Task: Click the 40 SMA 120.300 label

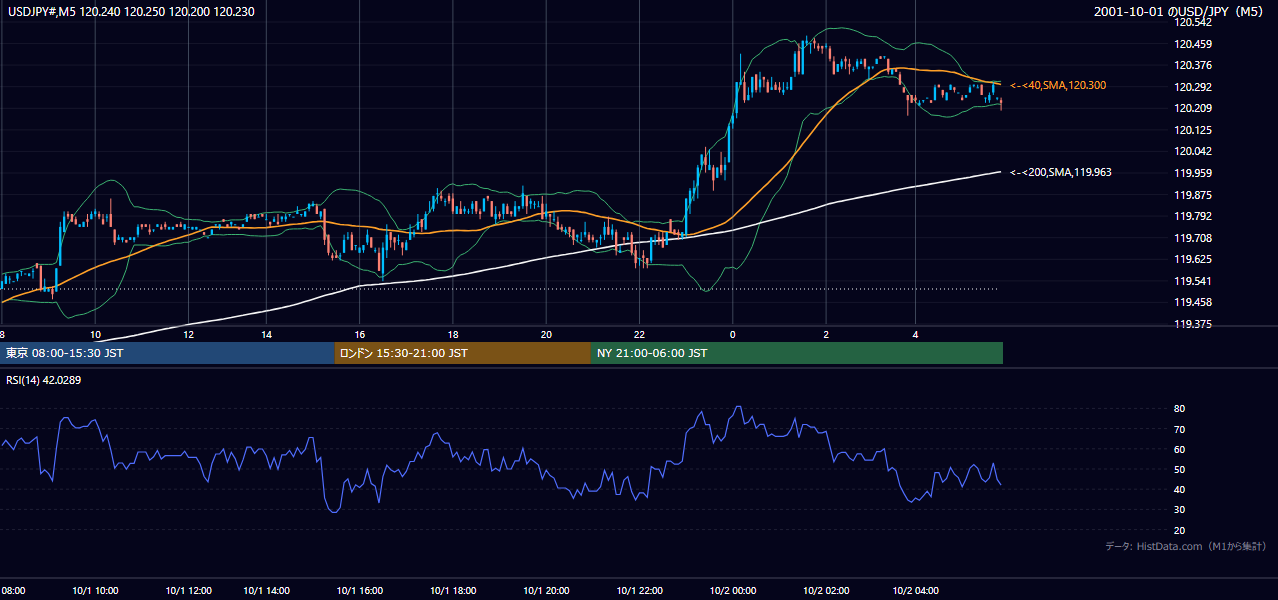Action: pyautogui.click(x=1058, y=86)
